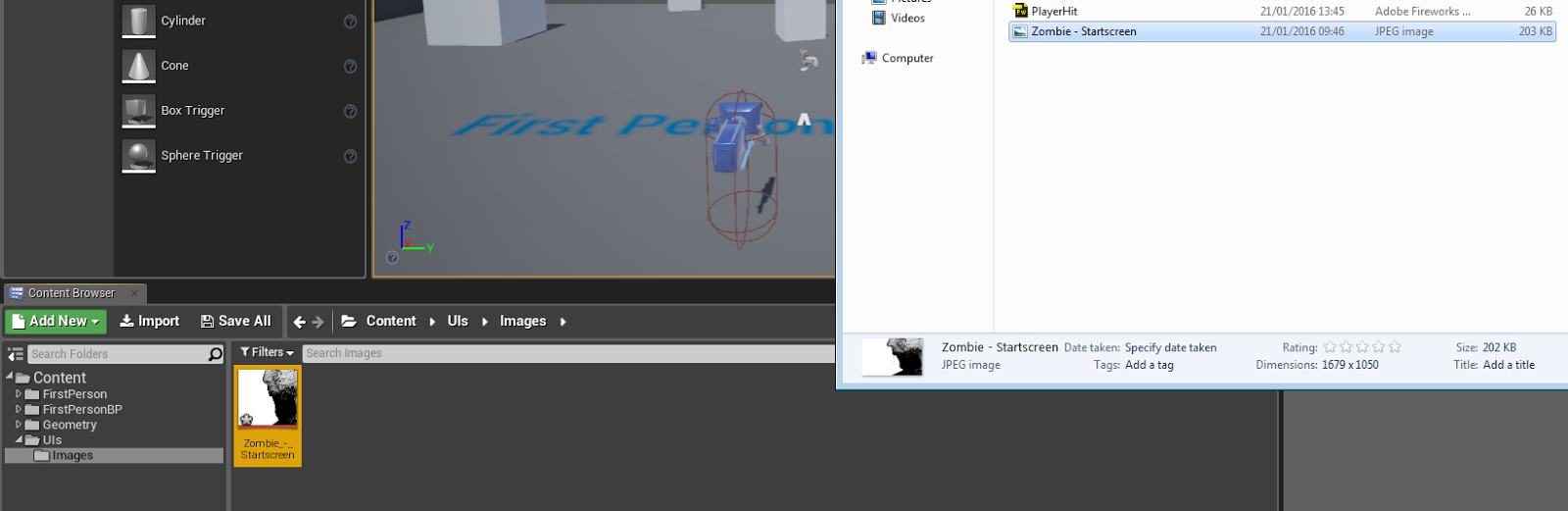Expand the FirstPerson folder
The width and height of the screenshot is (1568, 511).
(x=18, y=394)
